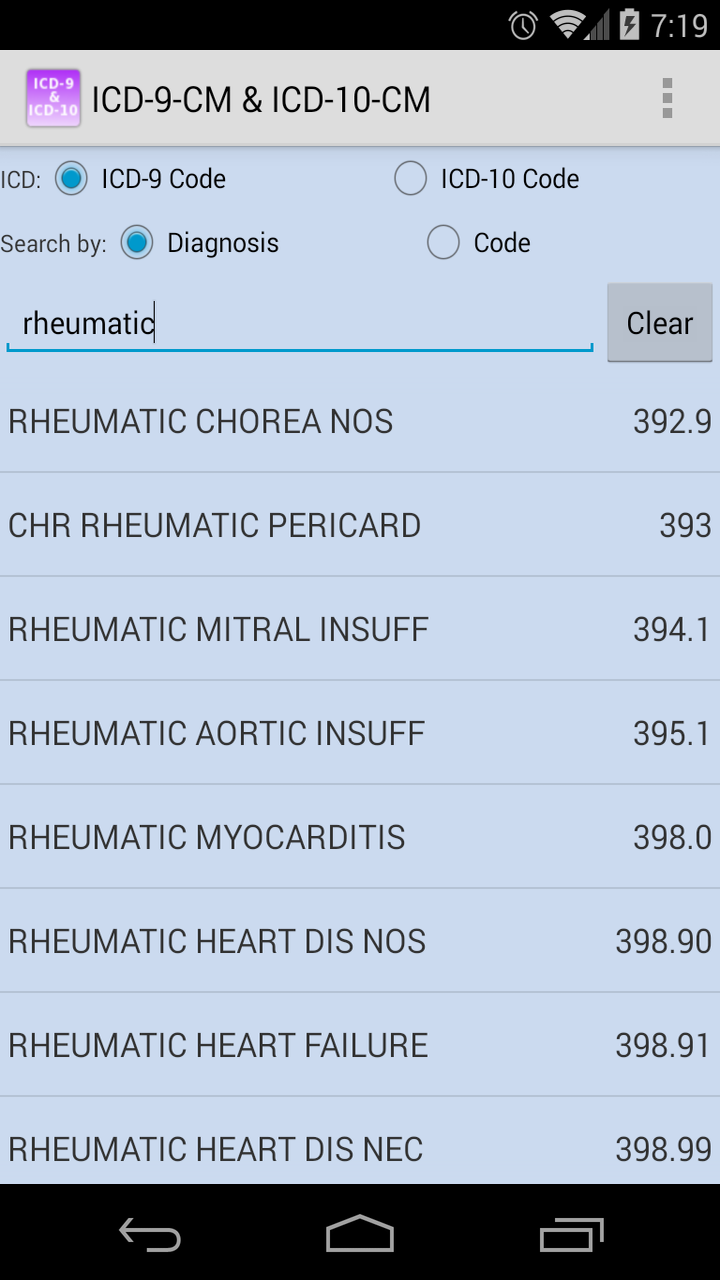Tap the ICD-9 & ICD-10 app icon
Screen dimensions: 720x1280
[x=49, y=99]
